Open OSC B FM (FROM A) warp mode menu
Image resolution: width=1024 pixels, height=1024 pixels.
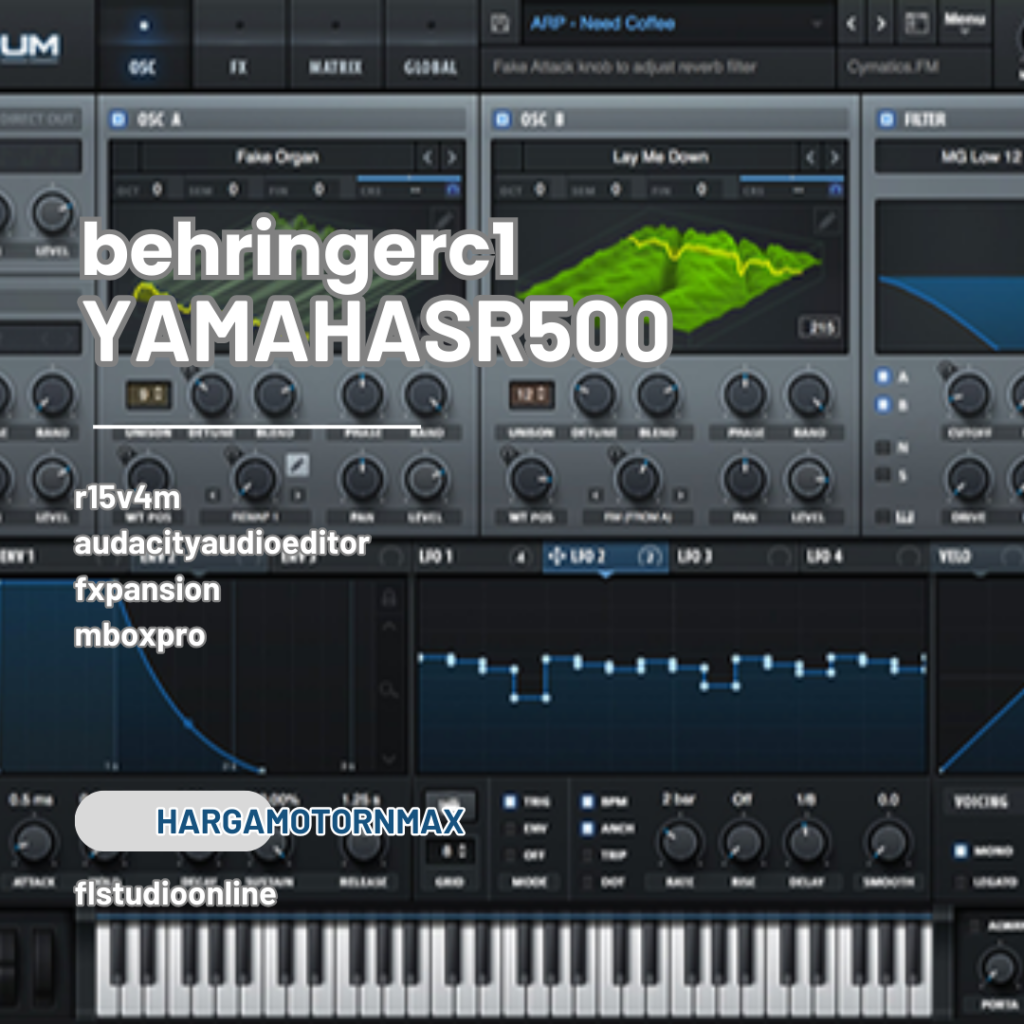pyautogui.click(x=637, y=517)
